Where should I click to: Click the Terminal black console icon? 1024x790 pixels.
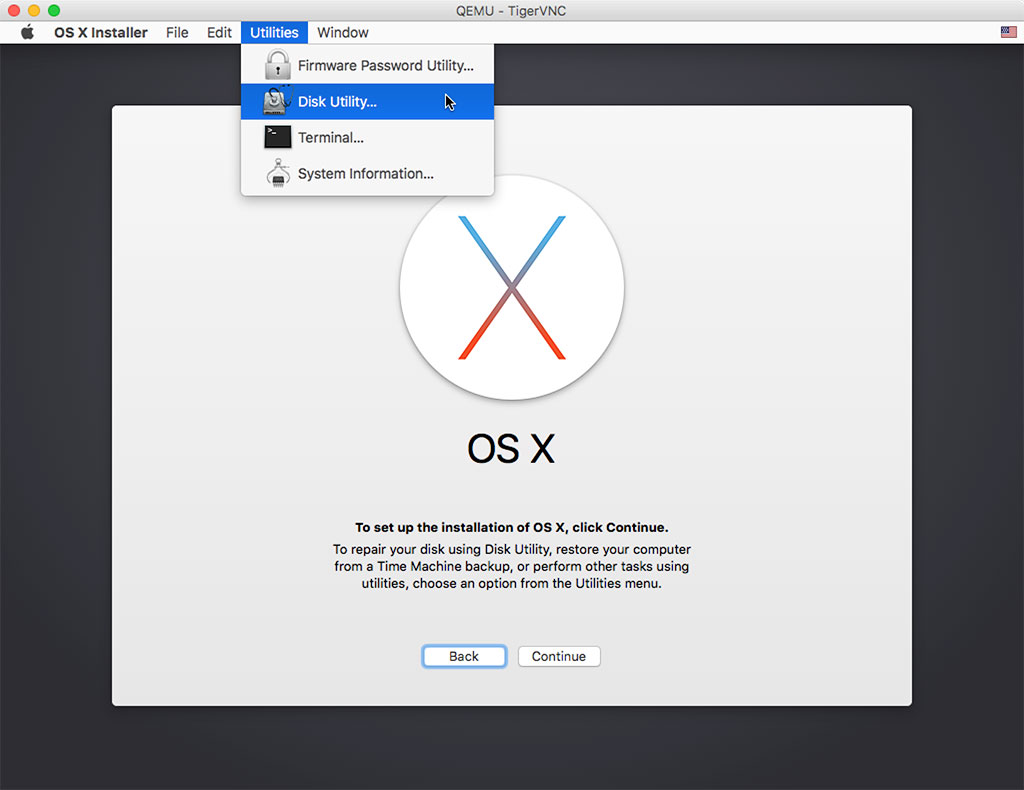[x=278, y=137]
